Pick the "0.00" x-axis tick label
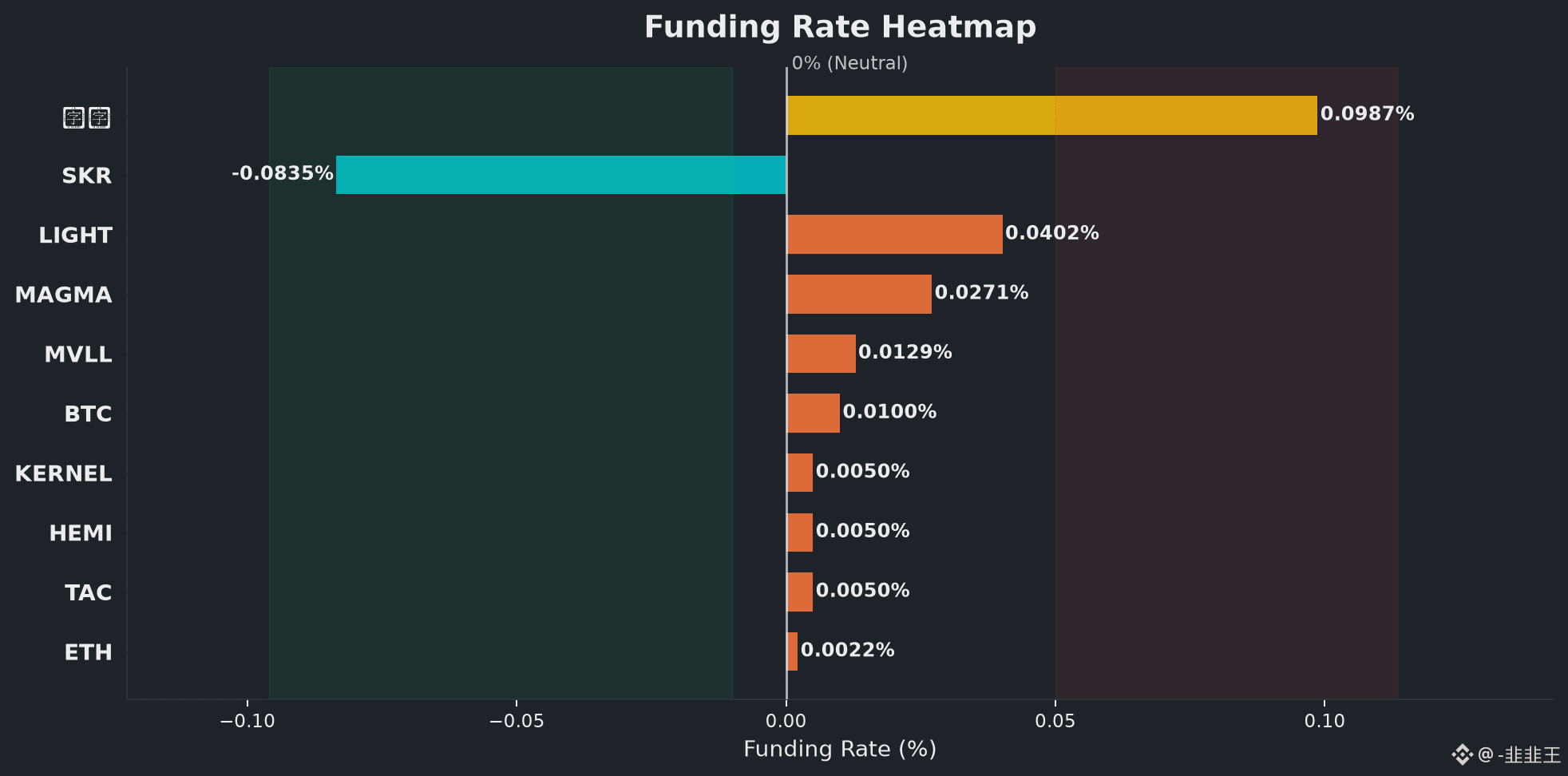 point(786,721)
